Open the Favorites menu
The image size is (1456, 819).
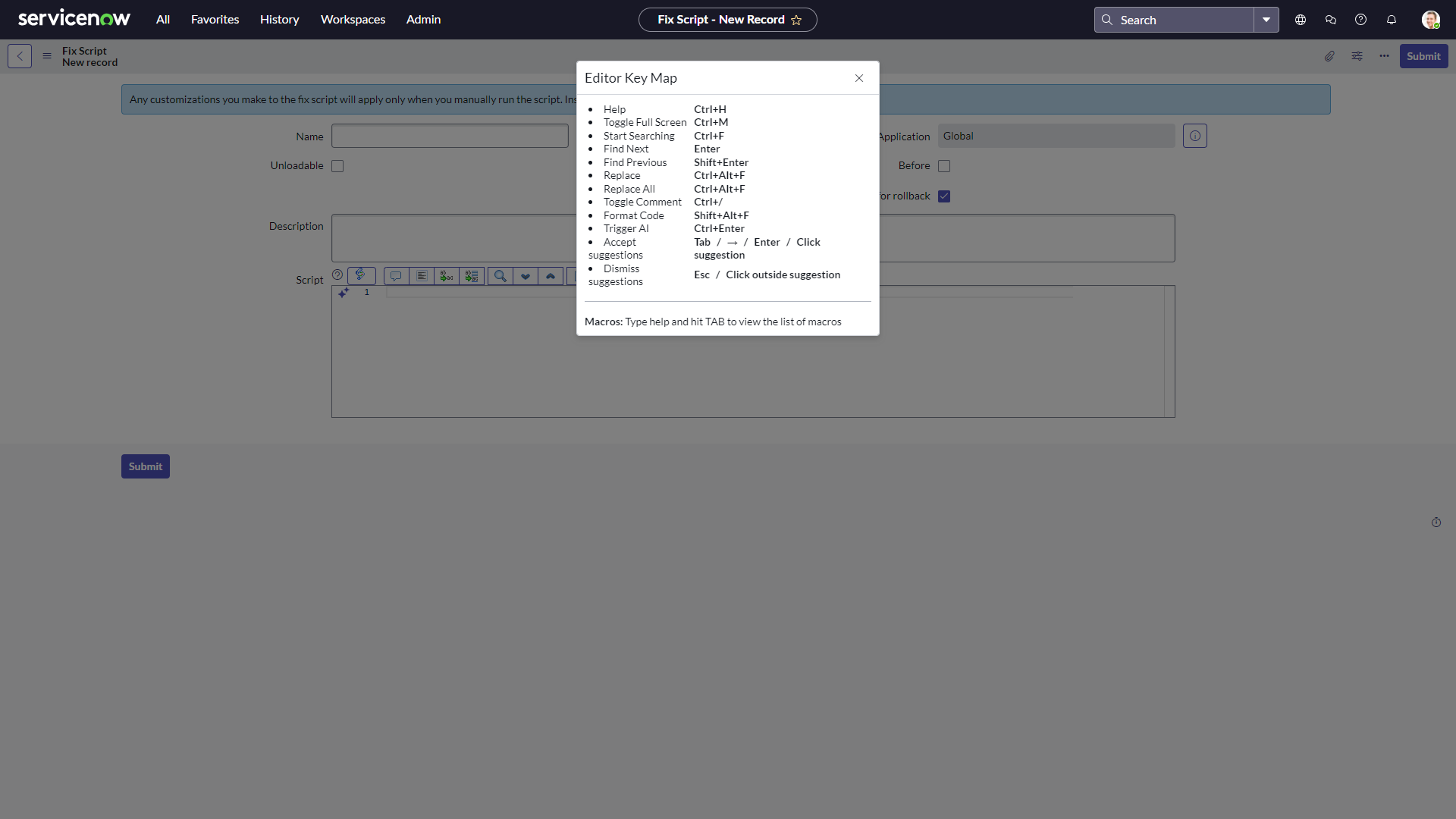pyautogui.click(x=215, y=20)
